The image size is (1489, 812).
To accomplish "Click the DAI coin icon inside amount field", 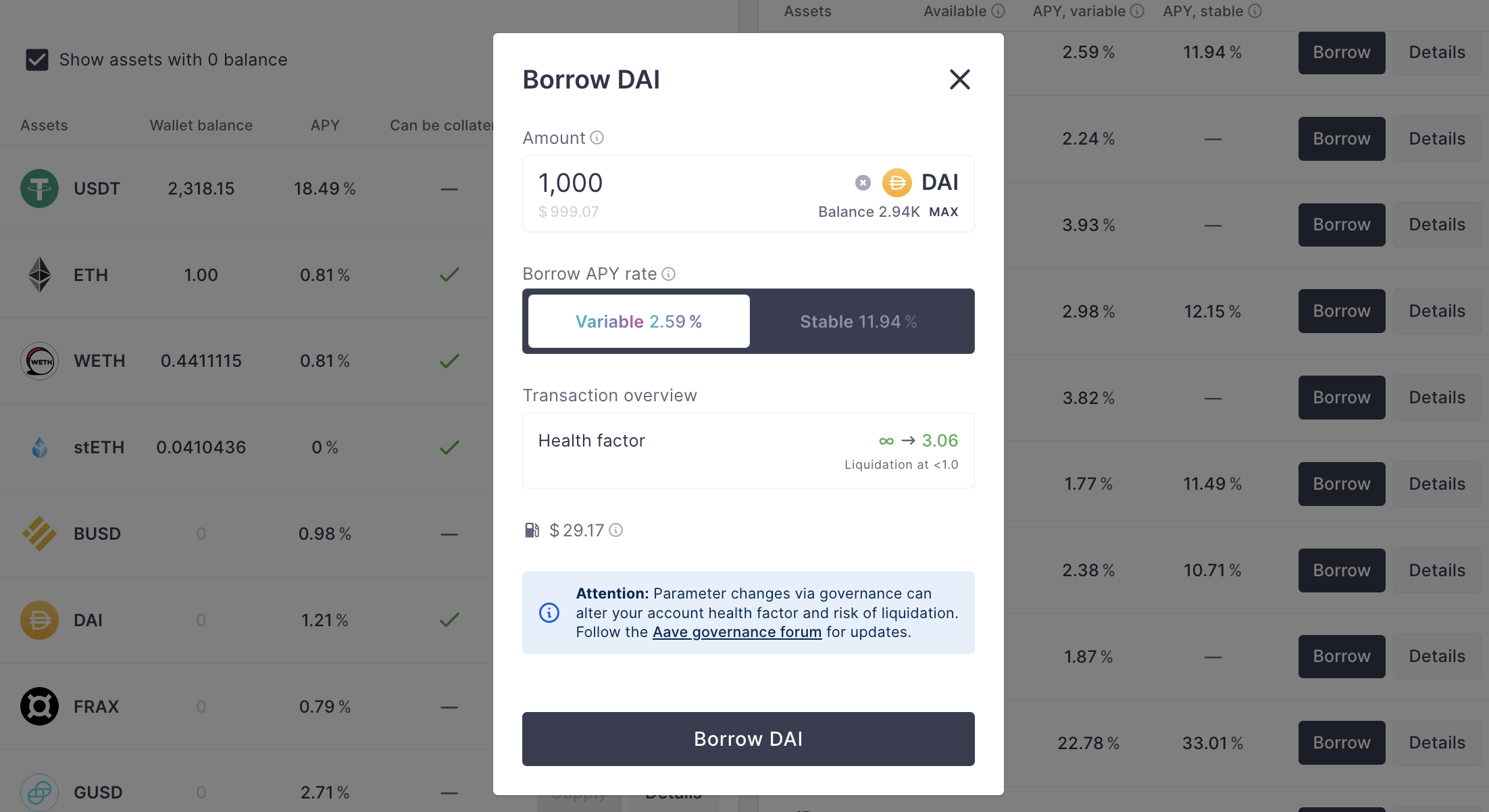I will pyautogui.click(x=897, y=182).
